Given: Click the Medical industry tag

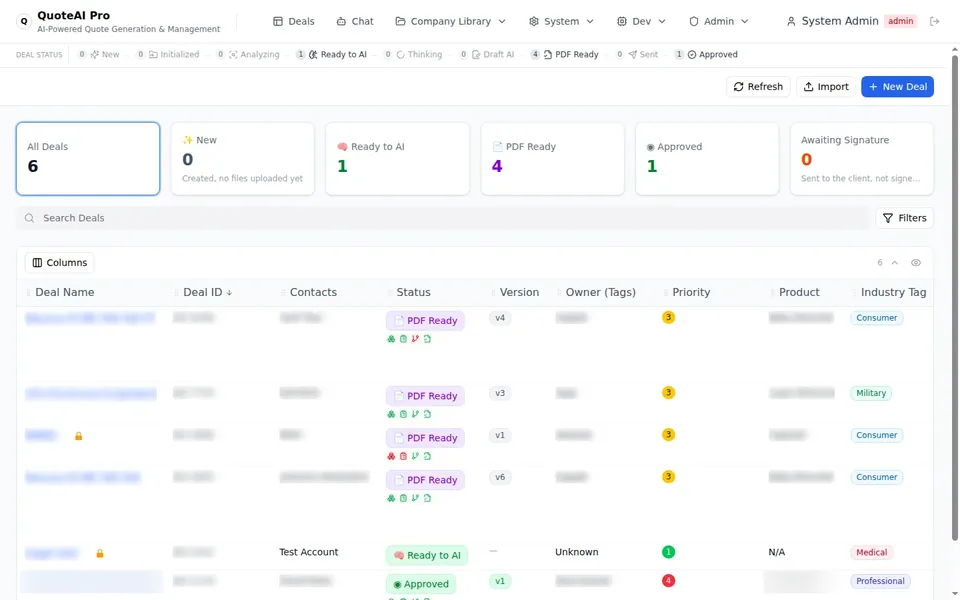Looking at the screenshot, I should (x=871, y=552).
